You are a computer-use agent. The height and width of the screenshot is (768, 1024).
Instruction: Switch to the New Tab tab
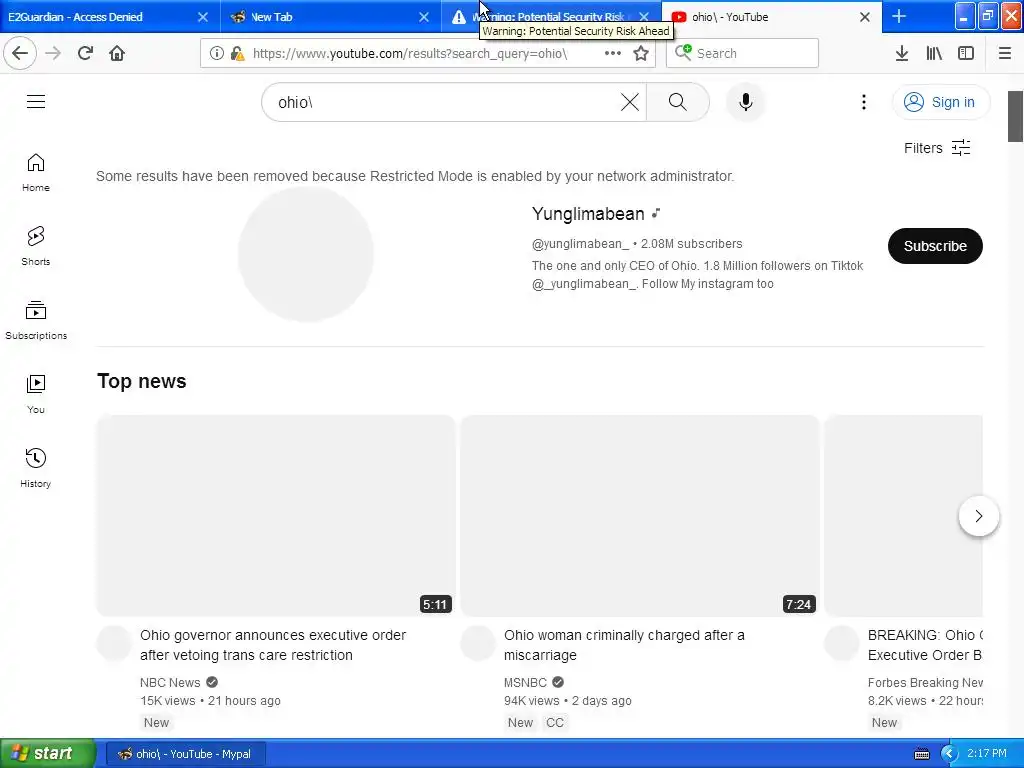tap(325, 17)
